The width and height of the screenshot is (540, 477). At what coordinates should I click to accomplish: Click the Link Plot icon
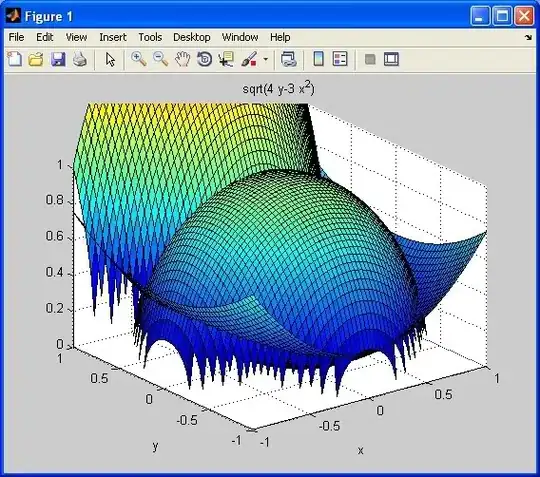click(x=288, y=59)
